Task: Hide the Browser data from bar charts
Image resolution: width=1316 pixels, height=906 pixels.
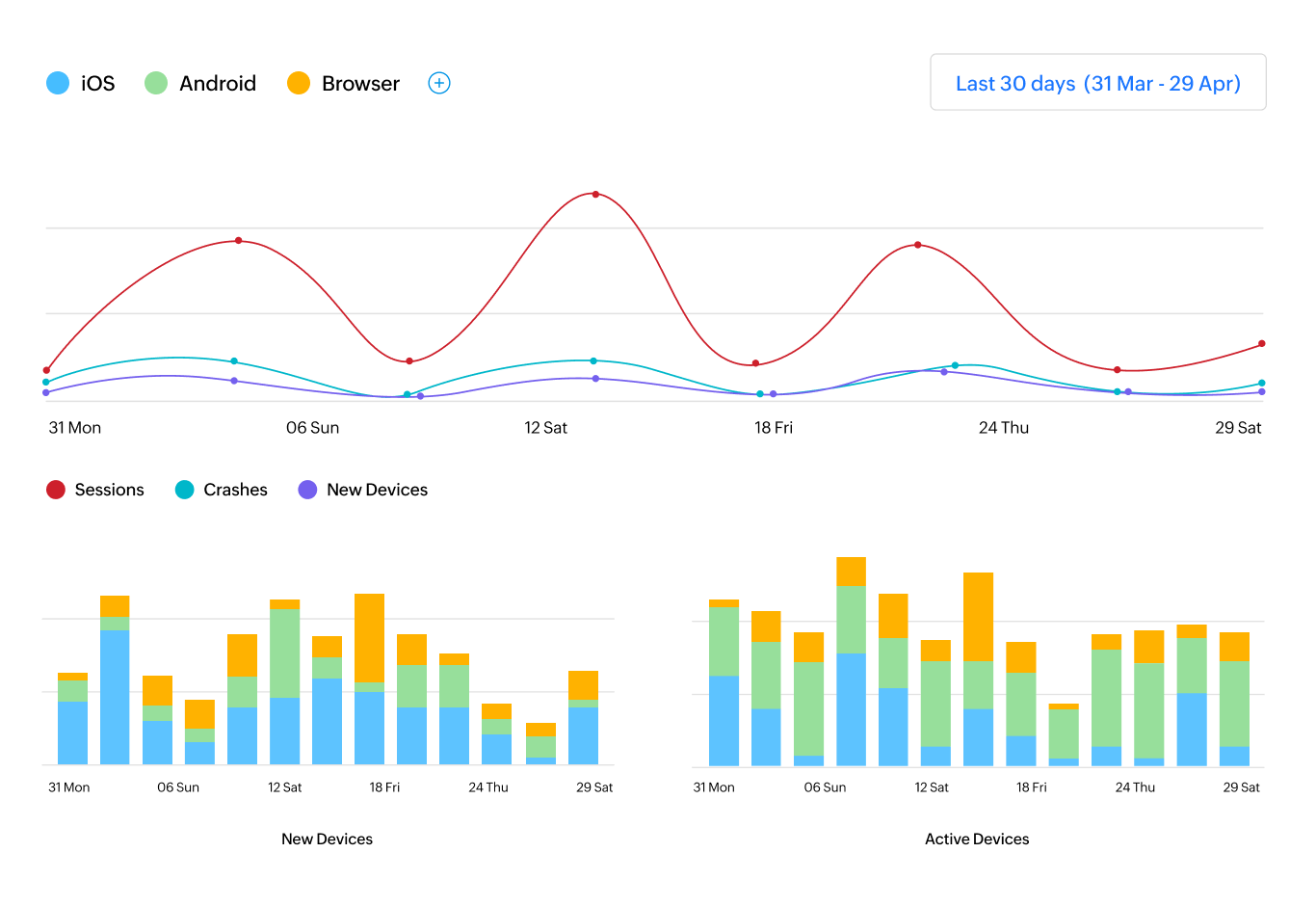Action: (x=343, y=83)
